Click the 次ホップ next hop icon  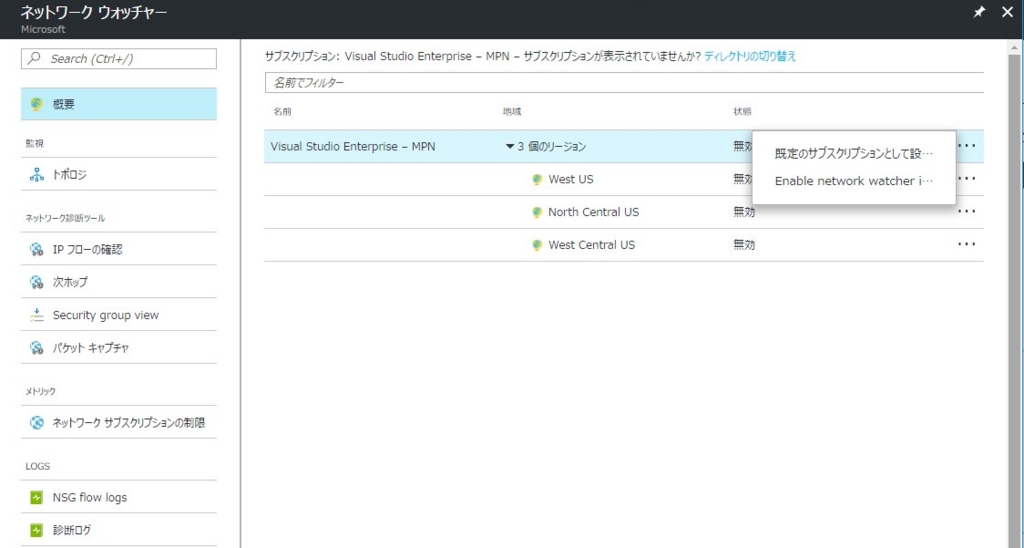[x=37, y=282]
